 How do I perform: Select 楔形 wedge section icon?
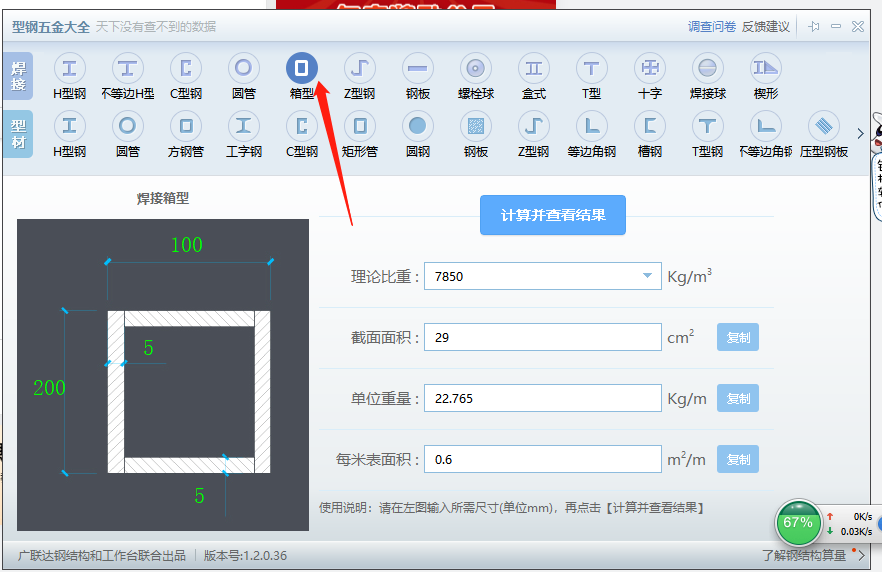[766, 69]
